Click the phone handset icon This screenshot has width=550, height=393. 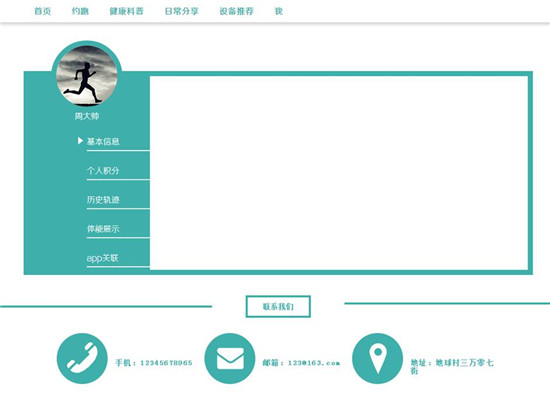point(82,358)
